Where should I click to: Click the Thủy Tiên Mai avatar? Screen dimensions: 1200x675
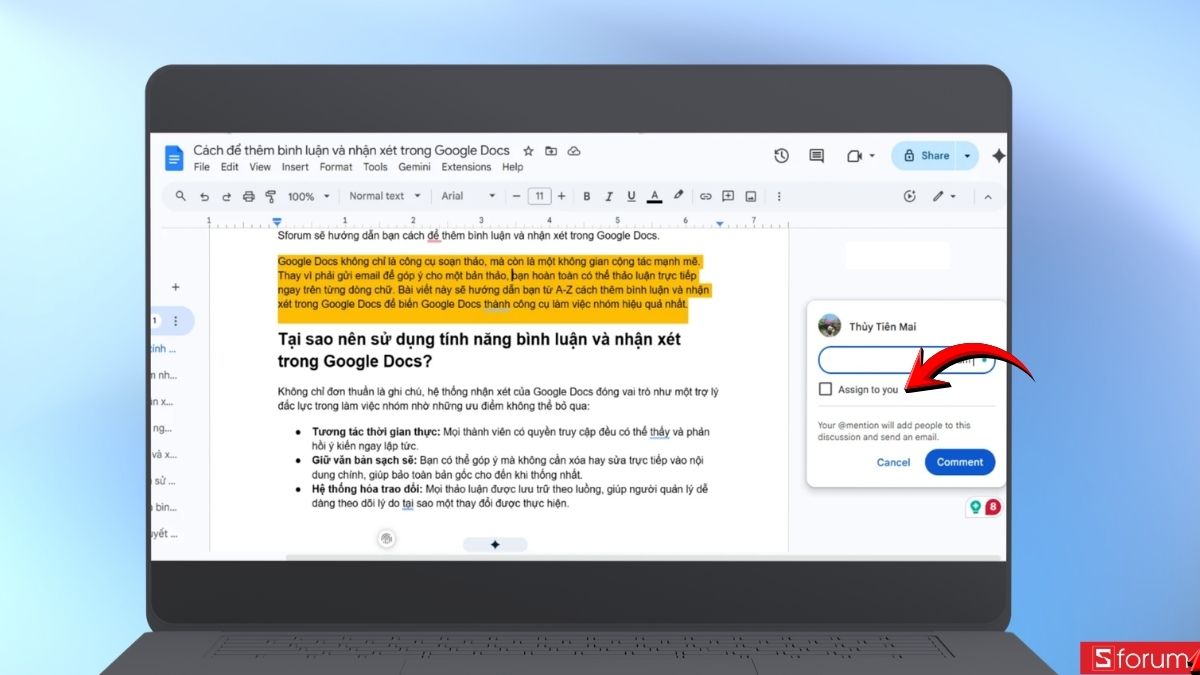click(x=830, y=326)
